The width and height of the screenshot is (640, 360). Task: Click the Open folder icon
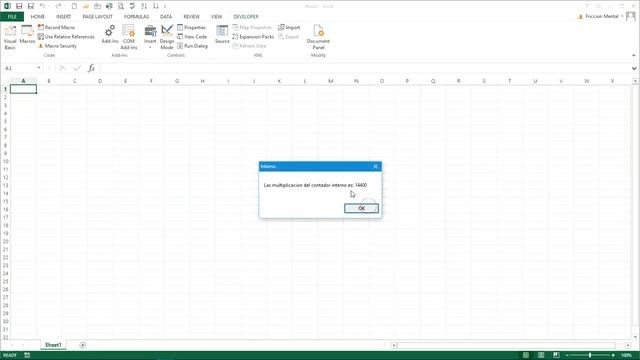[x=86, y=6]
